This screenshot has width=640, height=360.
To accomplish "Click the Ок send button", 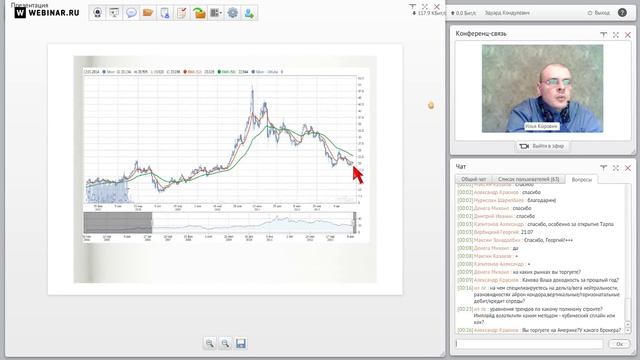I will click(x=619, y=344).
